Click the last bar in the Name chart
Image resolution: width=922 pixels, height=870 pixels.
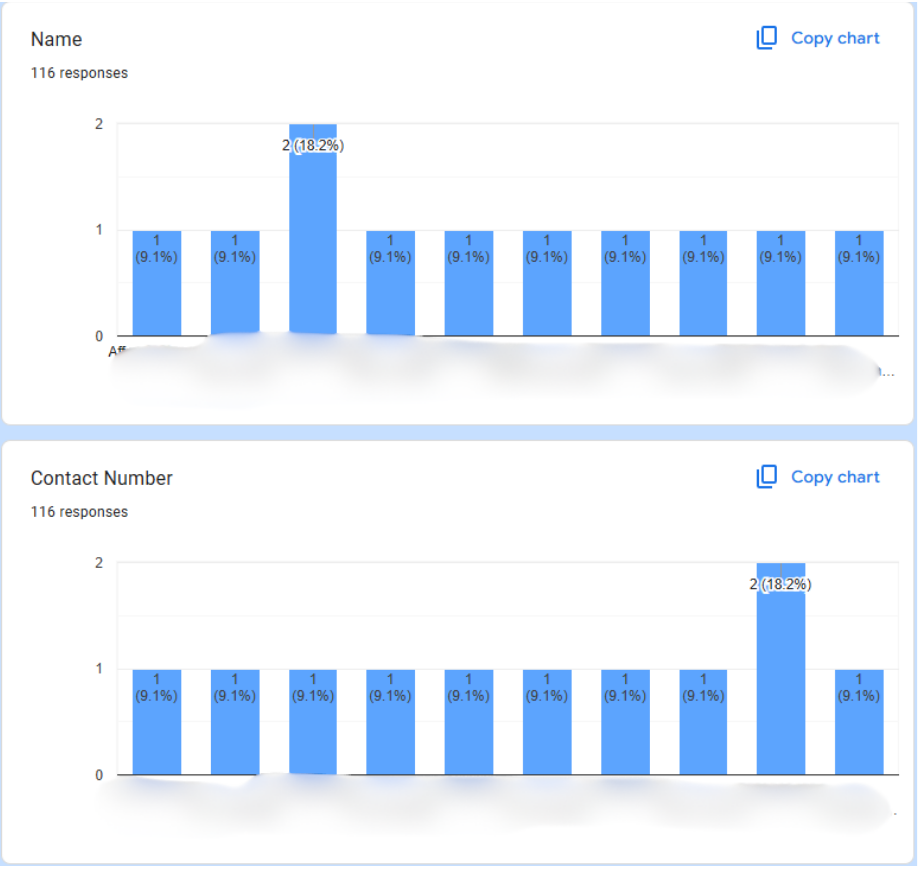[x=859, y=290]
